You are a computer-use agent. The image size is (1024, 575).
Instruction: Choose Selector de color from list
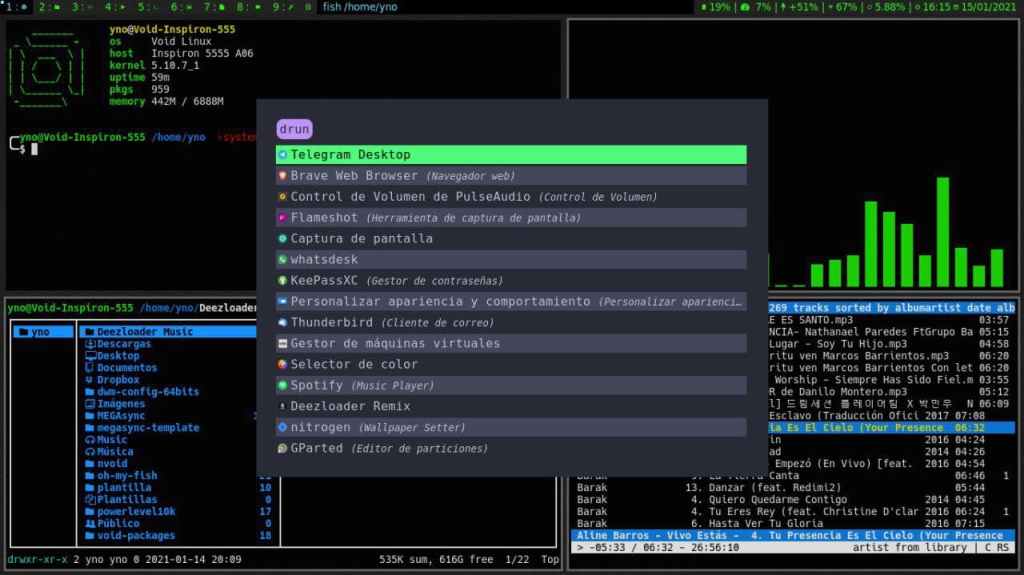click(x=354, y=365)
